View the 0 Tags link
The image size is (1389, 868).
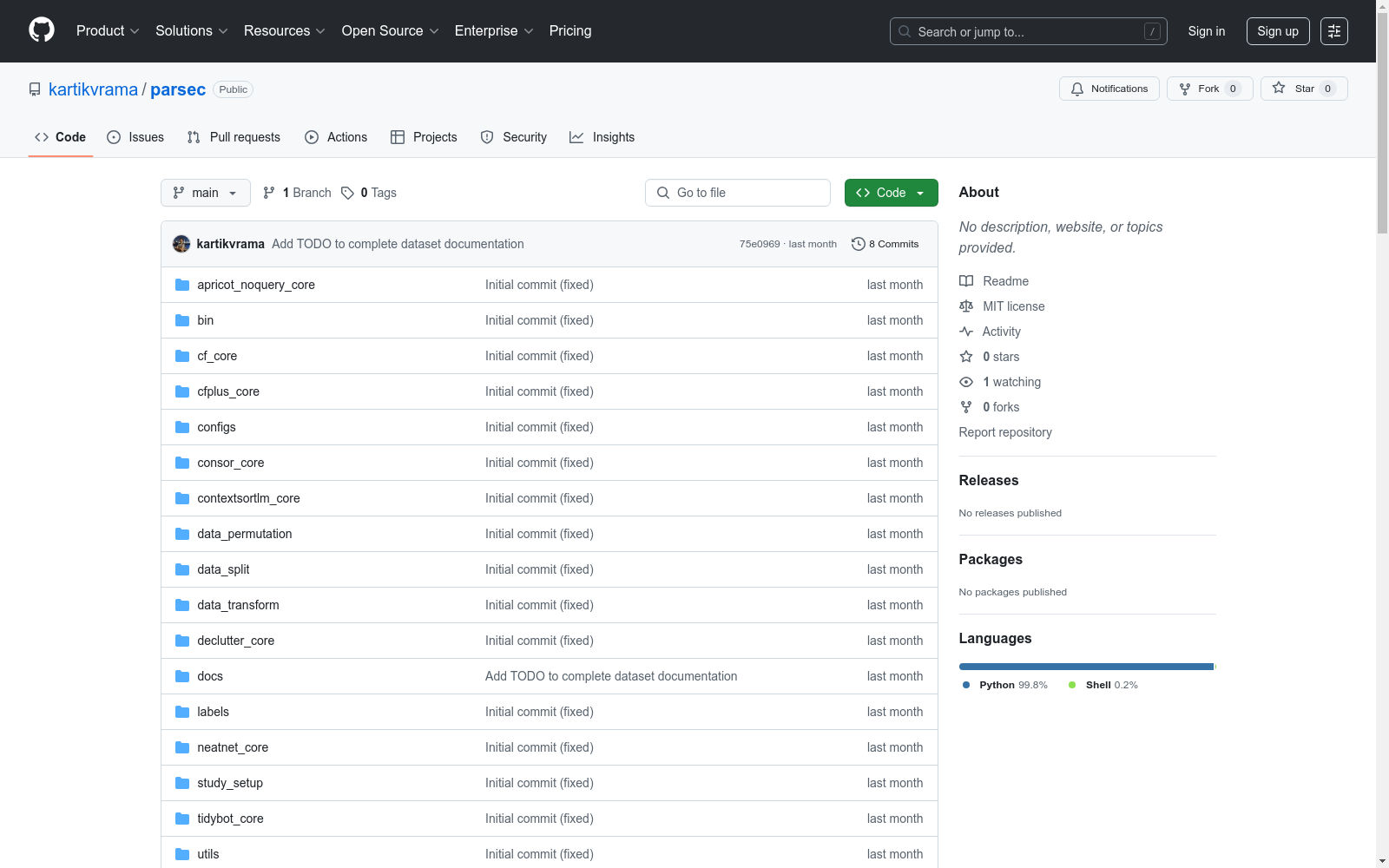pos(369,193)
